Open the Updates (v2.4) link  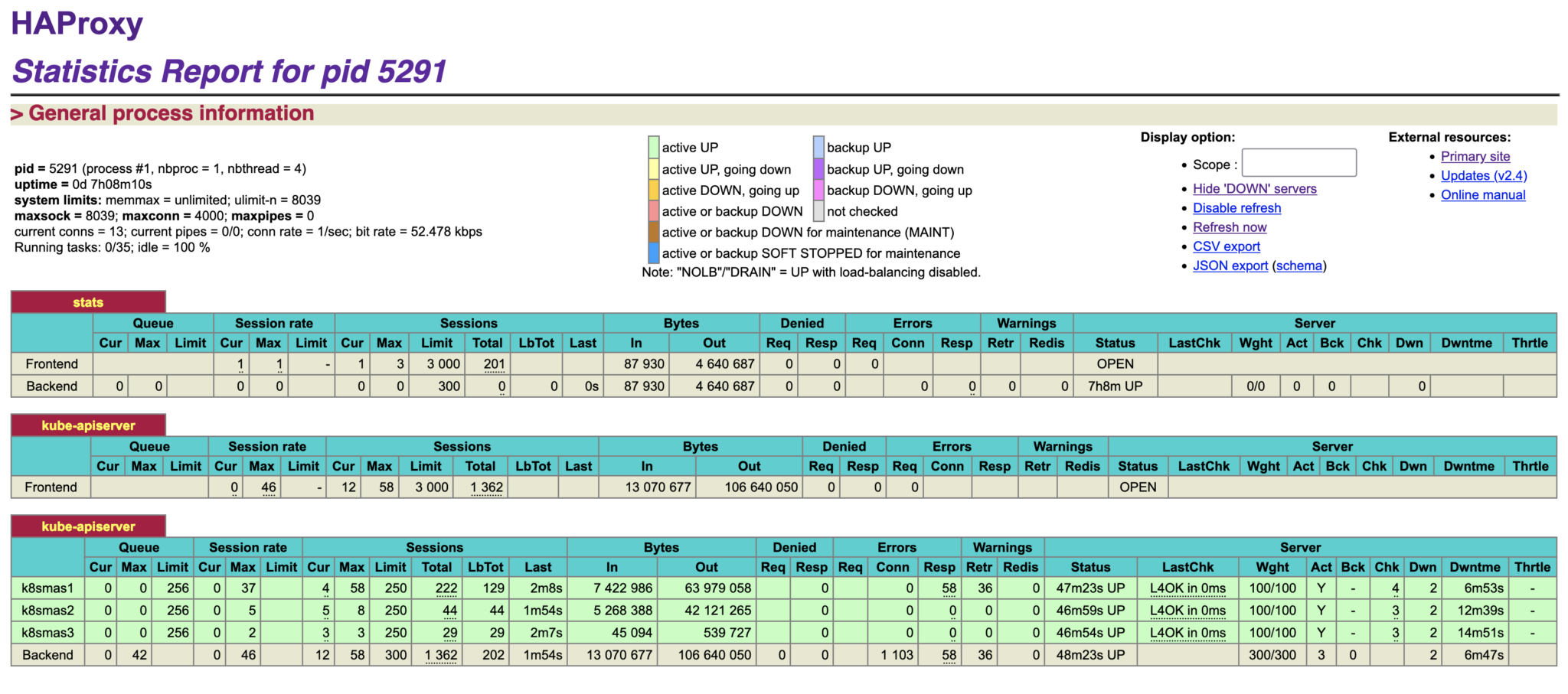(1484, 175)
